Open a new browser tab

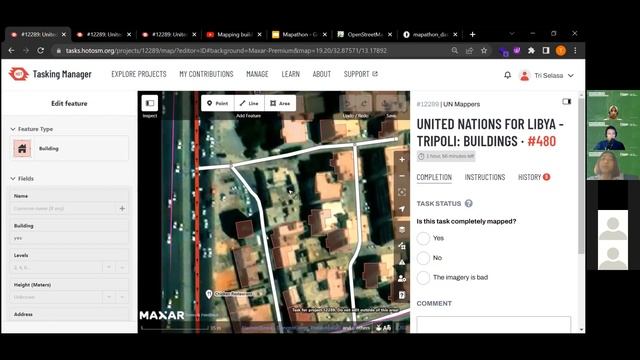click(472, 35)
